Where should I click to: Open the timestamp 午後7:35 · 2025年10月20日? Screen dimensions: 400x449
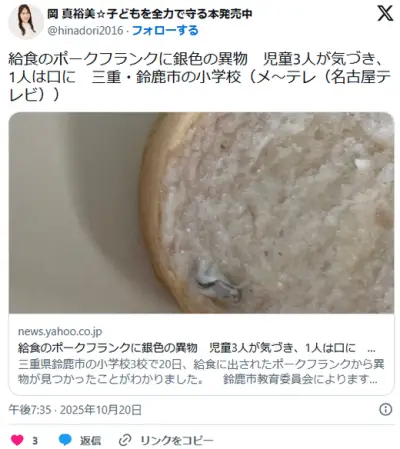(x=75, y=410)
